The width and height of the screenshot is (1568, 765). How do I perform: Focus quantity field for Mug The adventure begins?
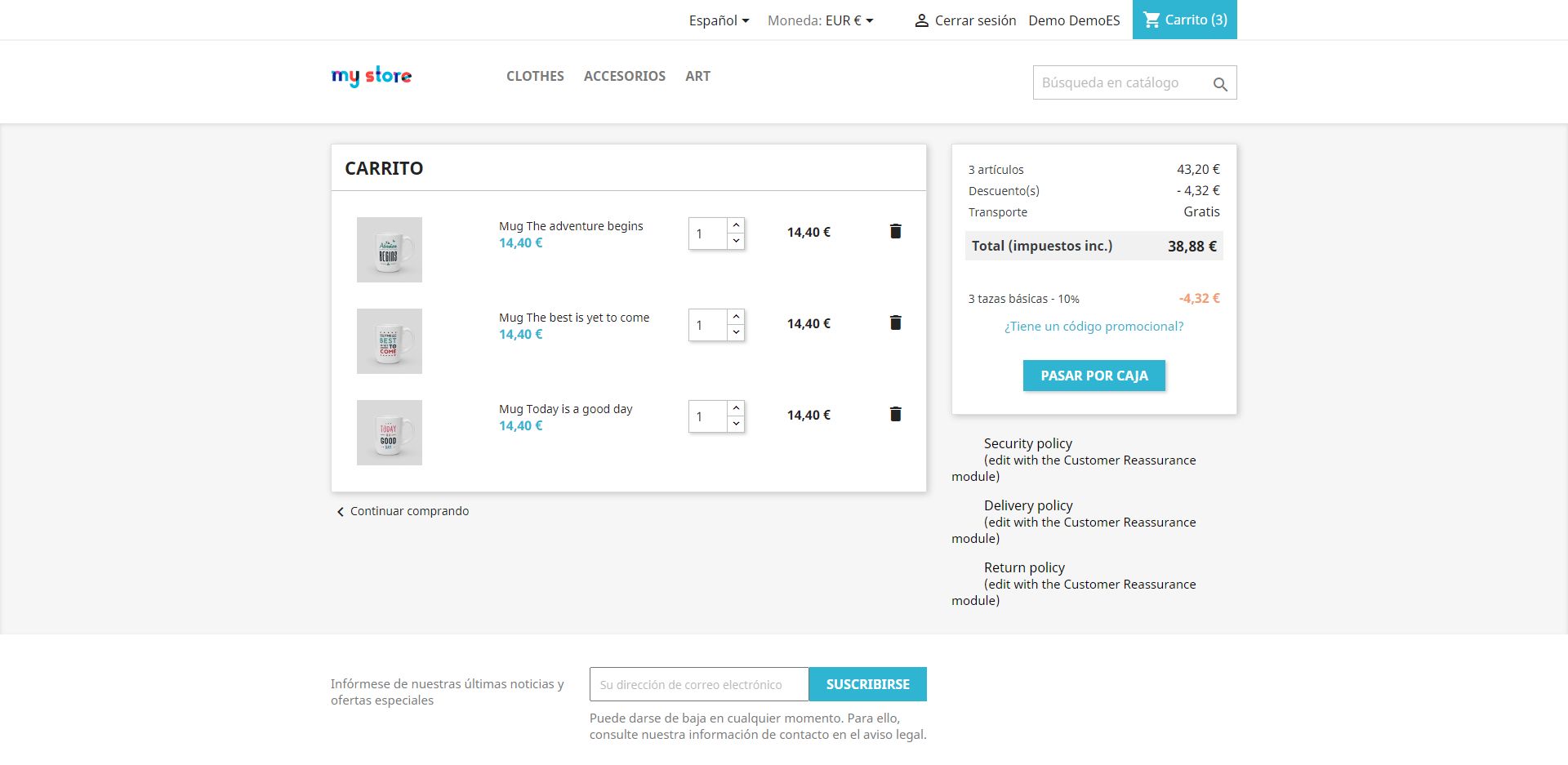[708, 234]
